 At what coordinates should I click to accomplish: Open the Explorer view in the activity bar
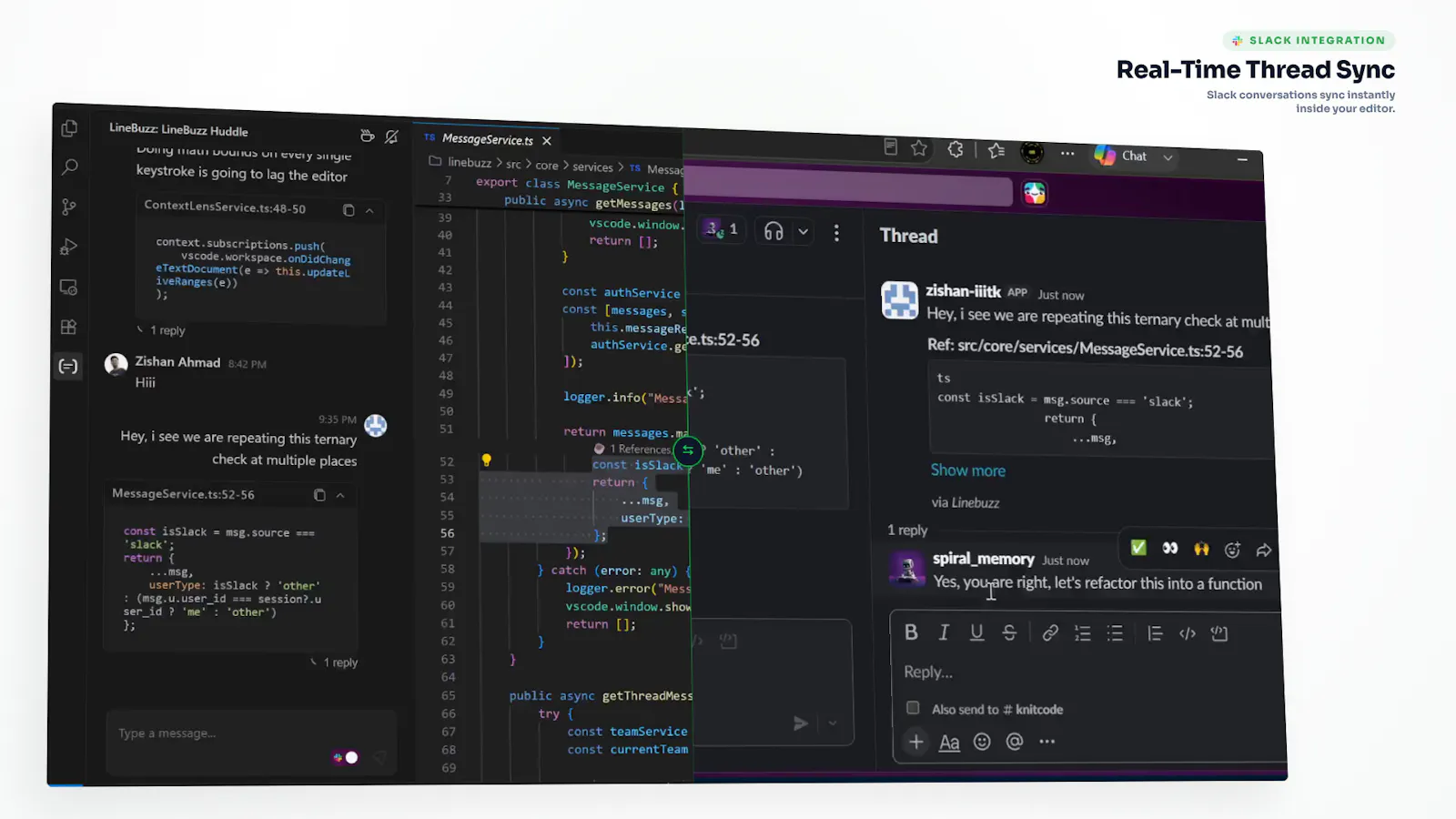point(69,128)
